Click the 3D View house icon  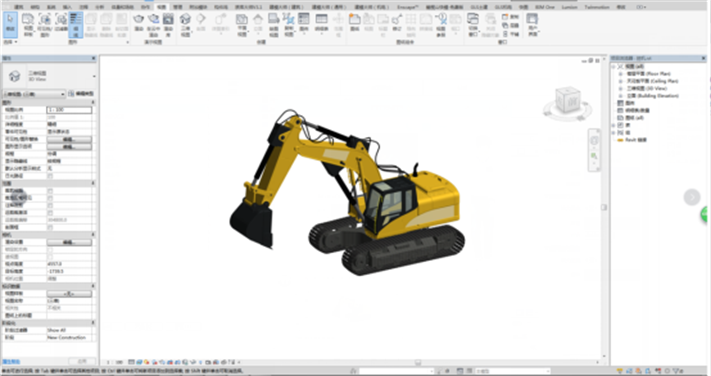[185, 24]
